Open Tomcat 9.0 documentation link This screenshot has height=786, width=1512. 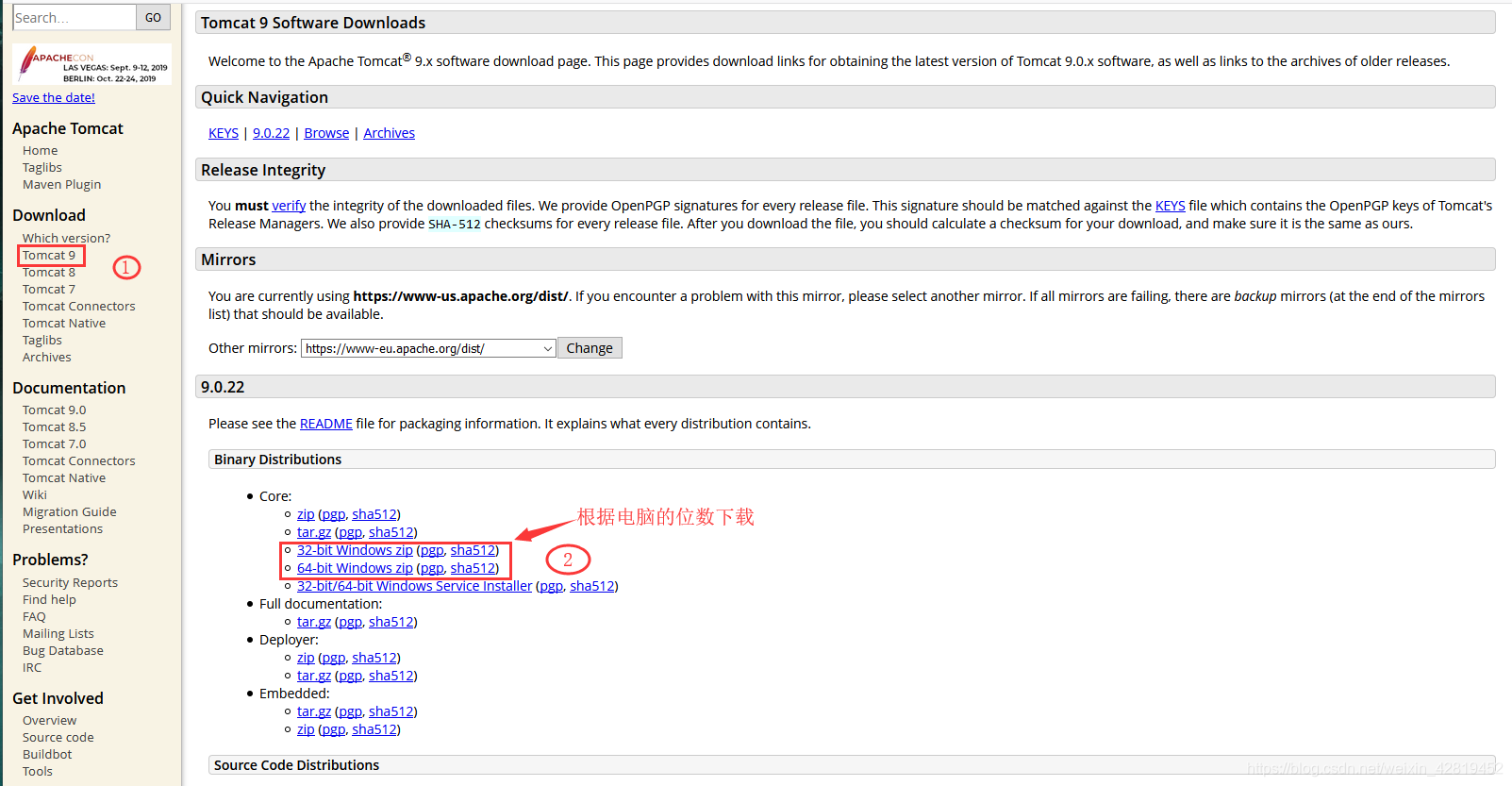coord(55,410)
